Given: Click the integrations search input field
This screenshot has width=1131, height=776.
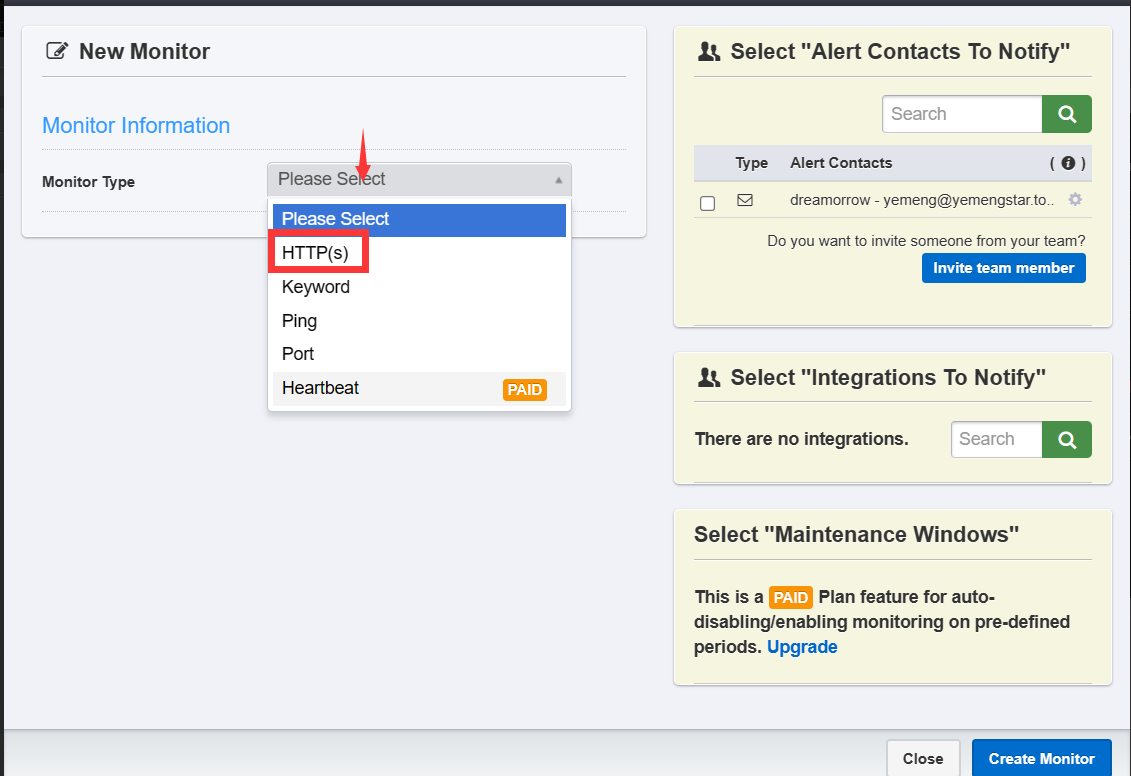Looking at the screenshot, I should point(996,439).
